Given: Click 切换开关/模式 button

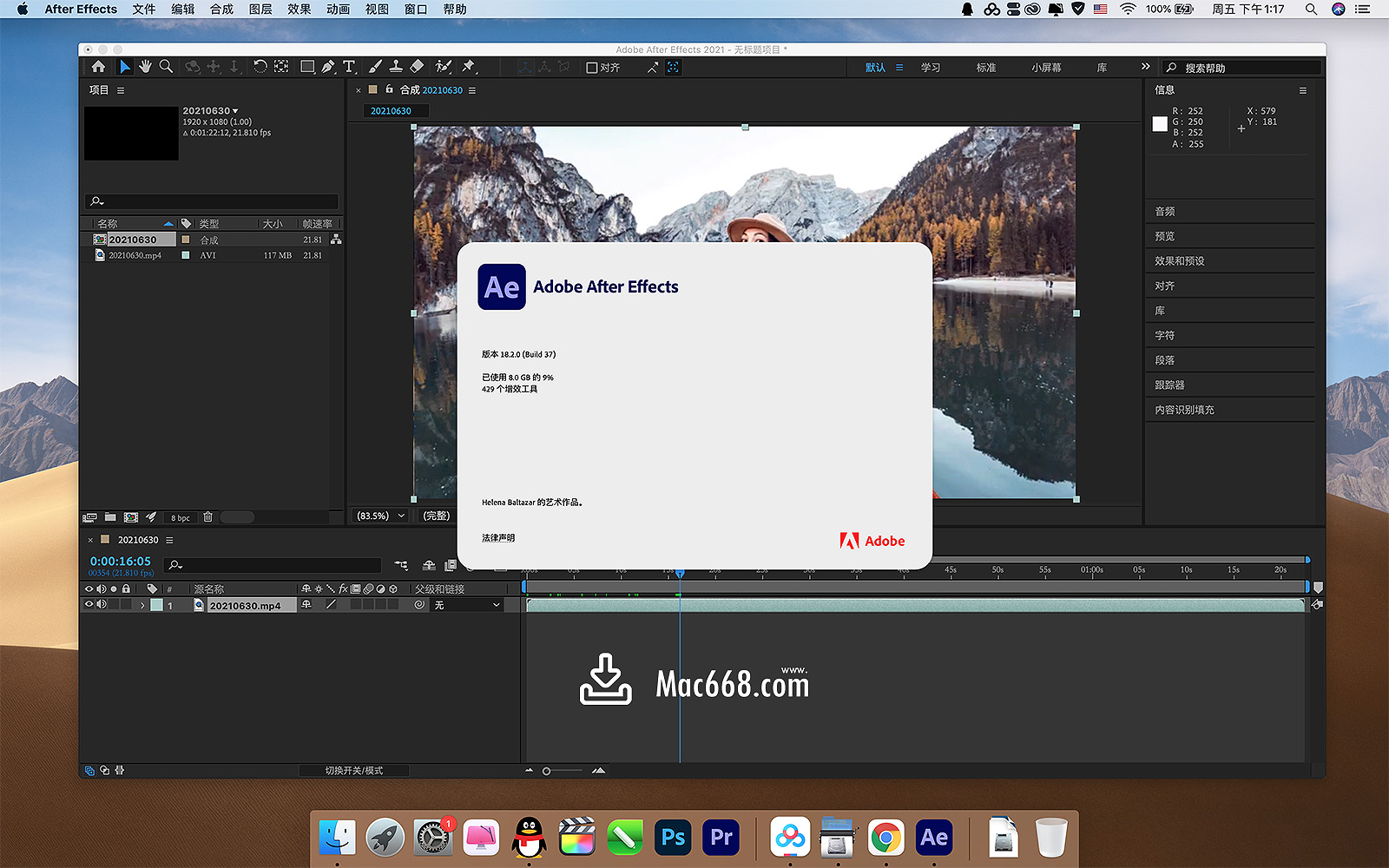Looking at the screenshot, I should click(x=354, y=771).
